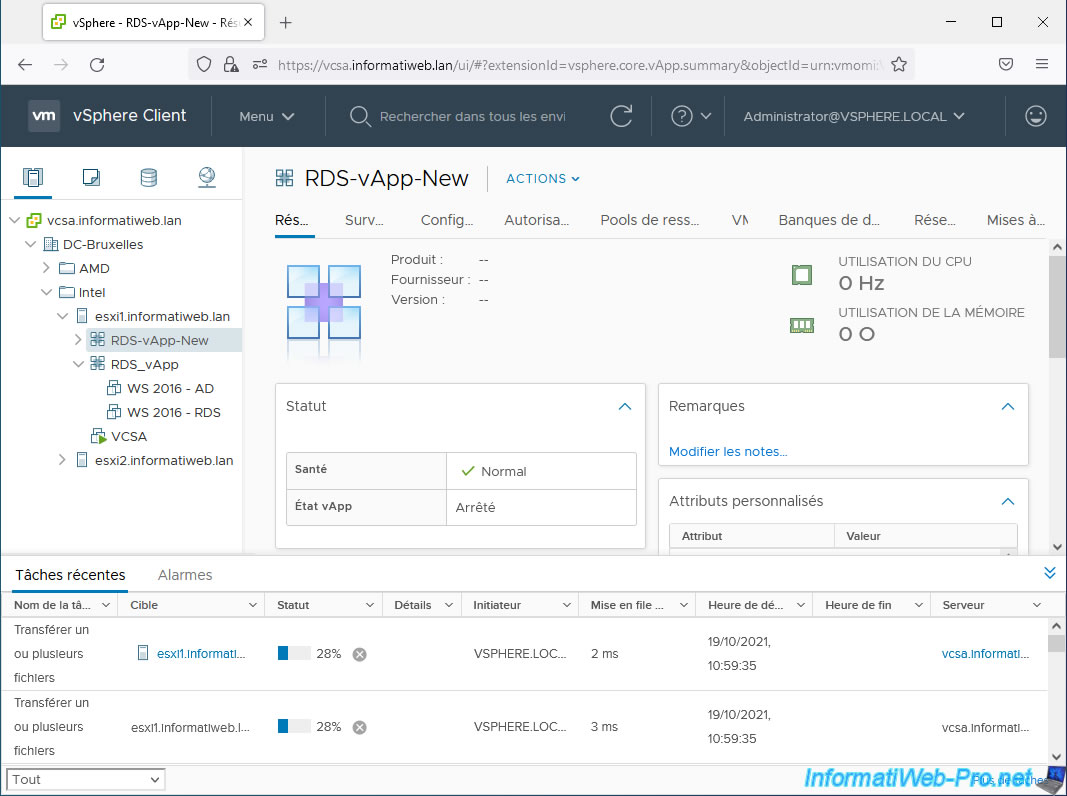Viewport: 1067px width, 796px height.
Task: Bookmark this page with the star icon
Action: tap(899, 65)
